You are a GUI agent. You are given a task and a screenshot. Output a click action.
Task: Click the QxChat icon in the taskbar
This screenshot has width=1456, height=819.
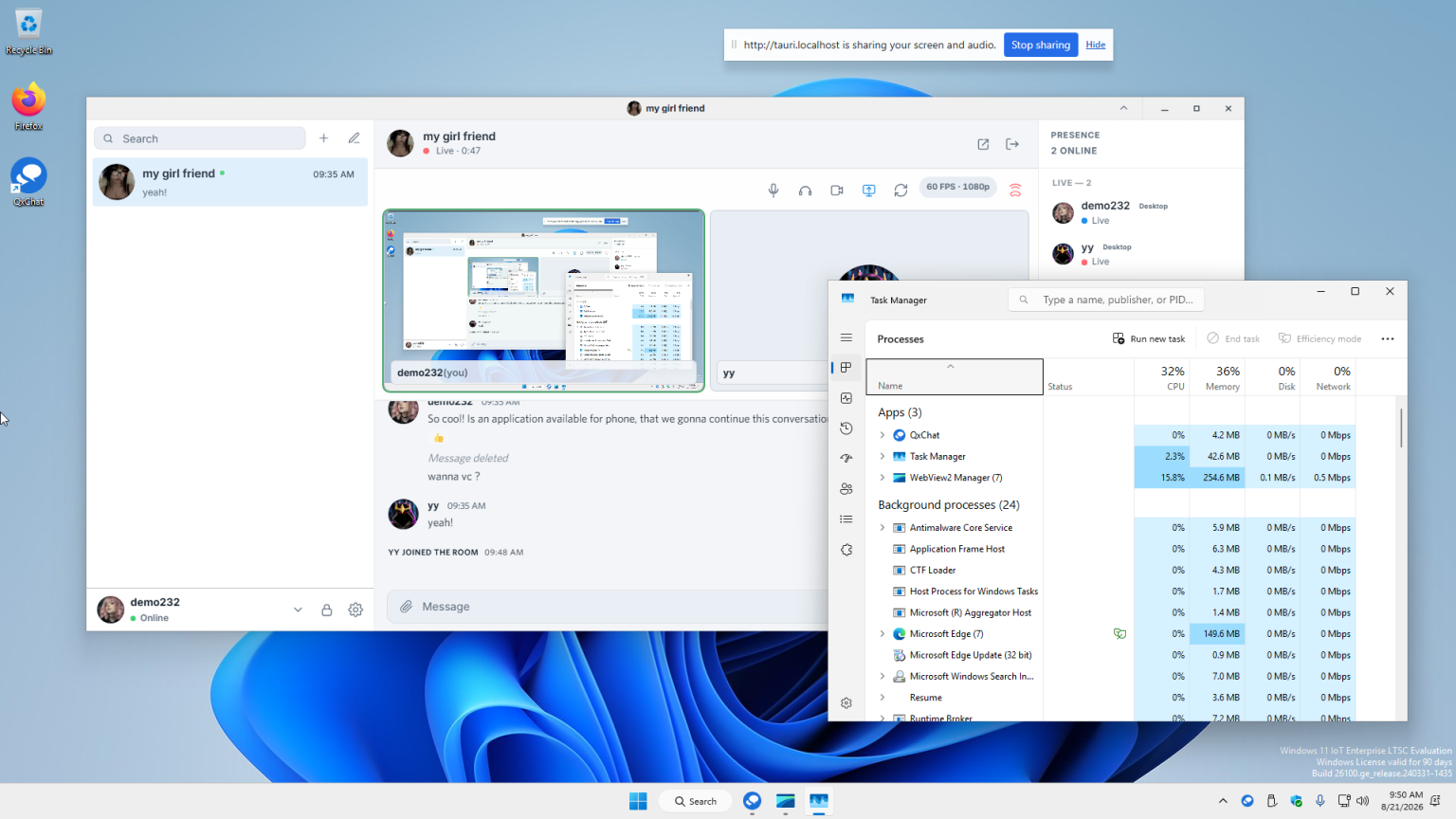(x=752, y=801)
